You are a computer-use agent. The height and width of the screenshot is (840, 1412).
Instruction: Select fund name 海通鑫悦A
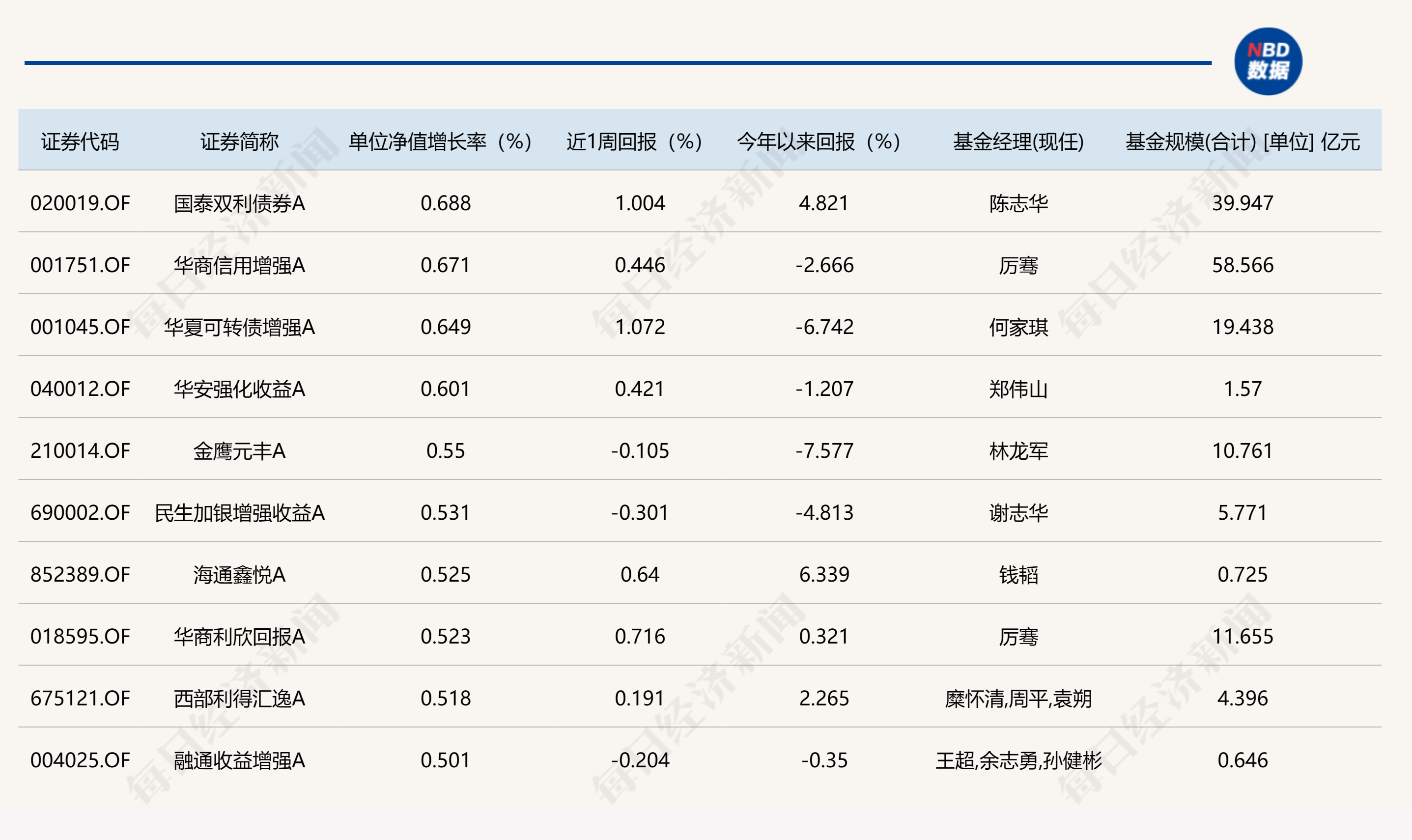pyautogui.click(x=239, y=575)
